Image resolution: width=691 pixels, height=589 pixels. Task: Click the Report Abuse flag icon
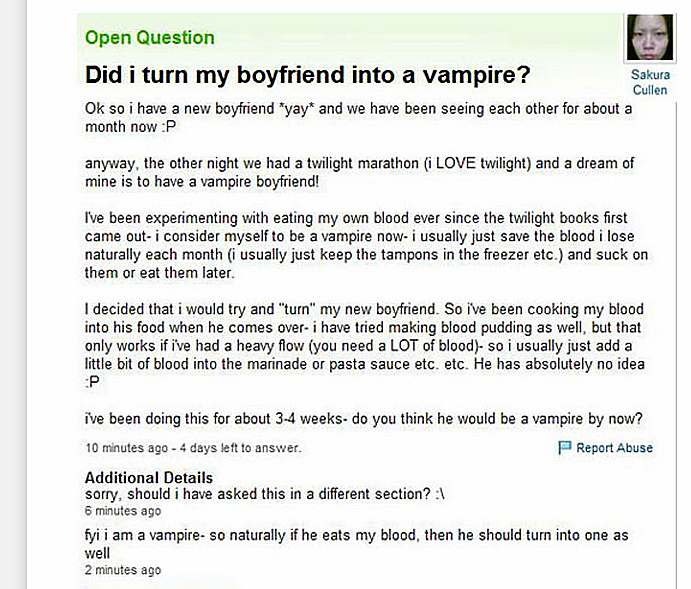click(564, 447)
